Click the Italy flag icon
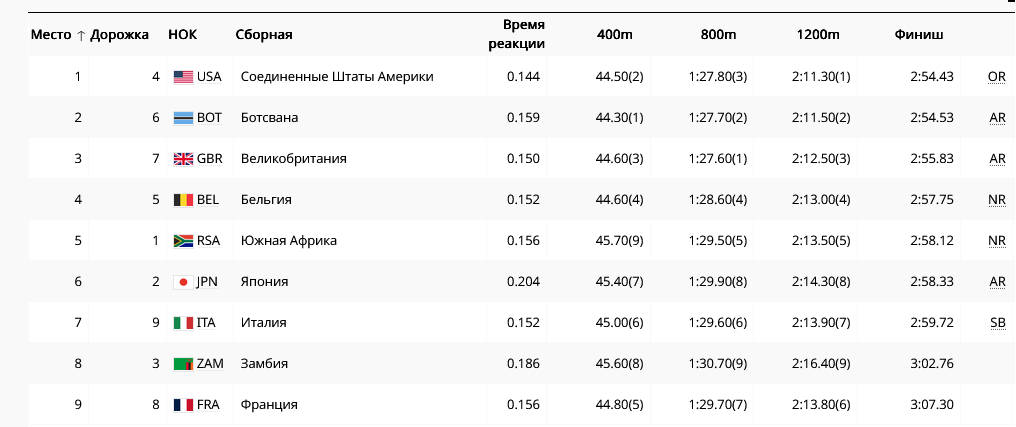This screenshot has height=427, width=1016. coord(183,323)
